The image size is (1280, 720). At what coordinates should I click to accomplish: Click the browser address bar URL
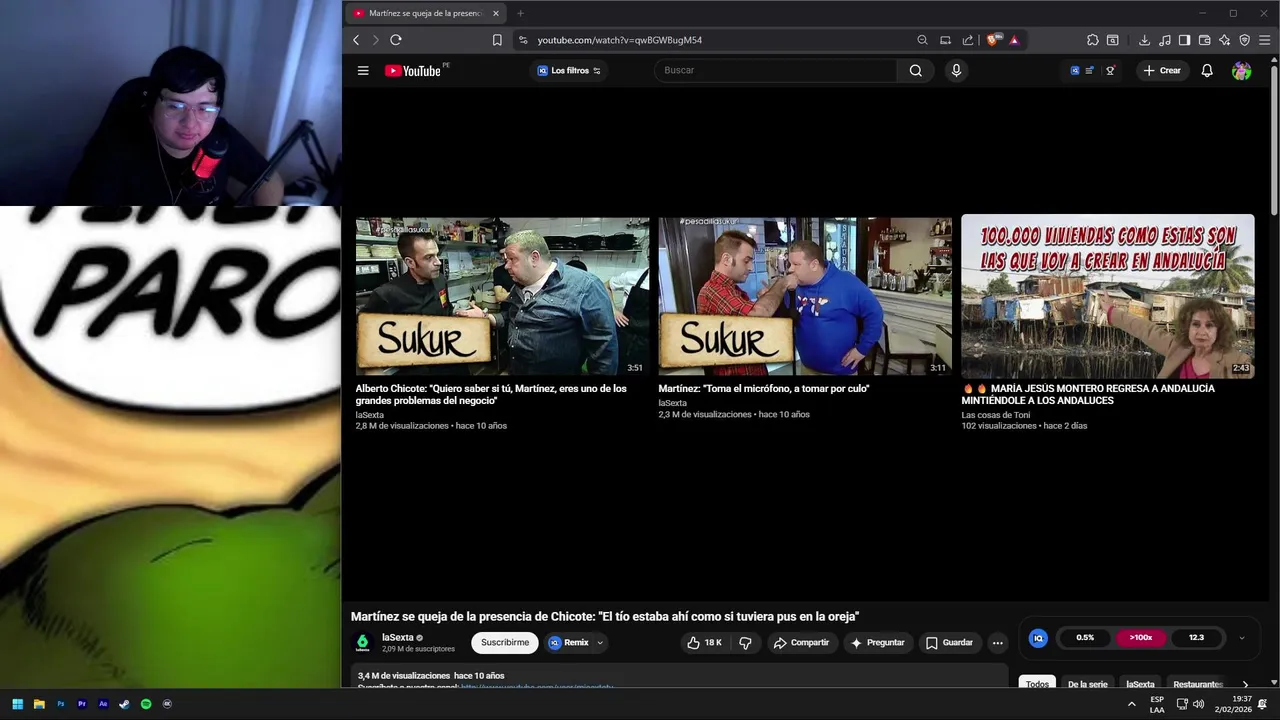point(619,40)
